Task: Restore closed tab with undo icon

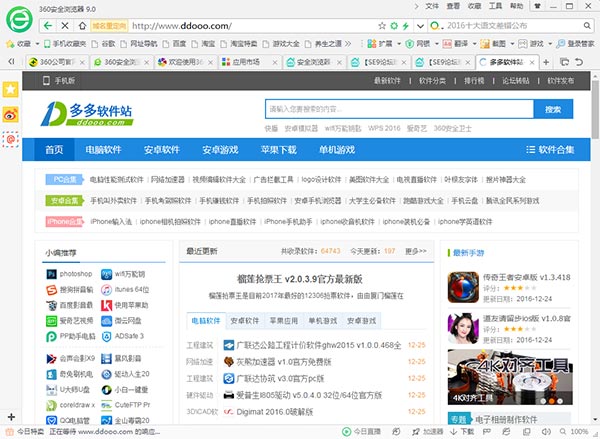Action: [579, 62]
